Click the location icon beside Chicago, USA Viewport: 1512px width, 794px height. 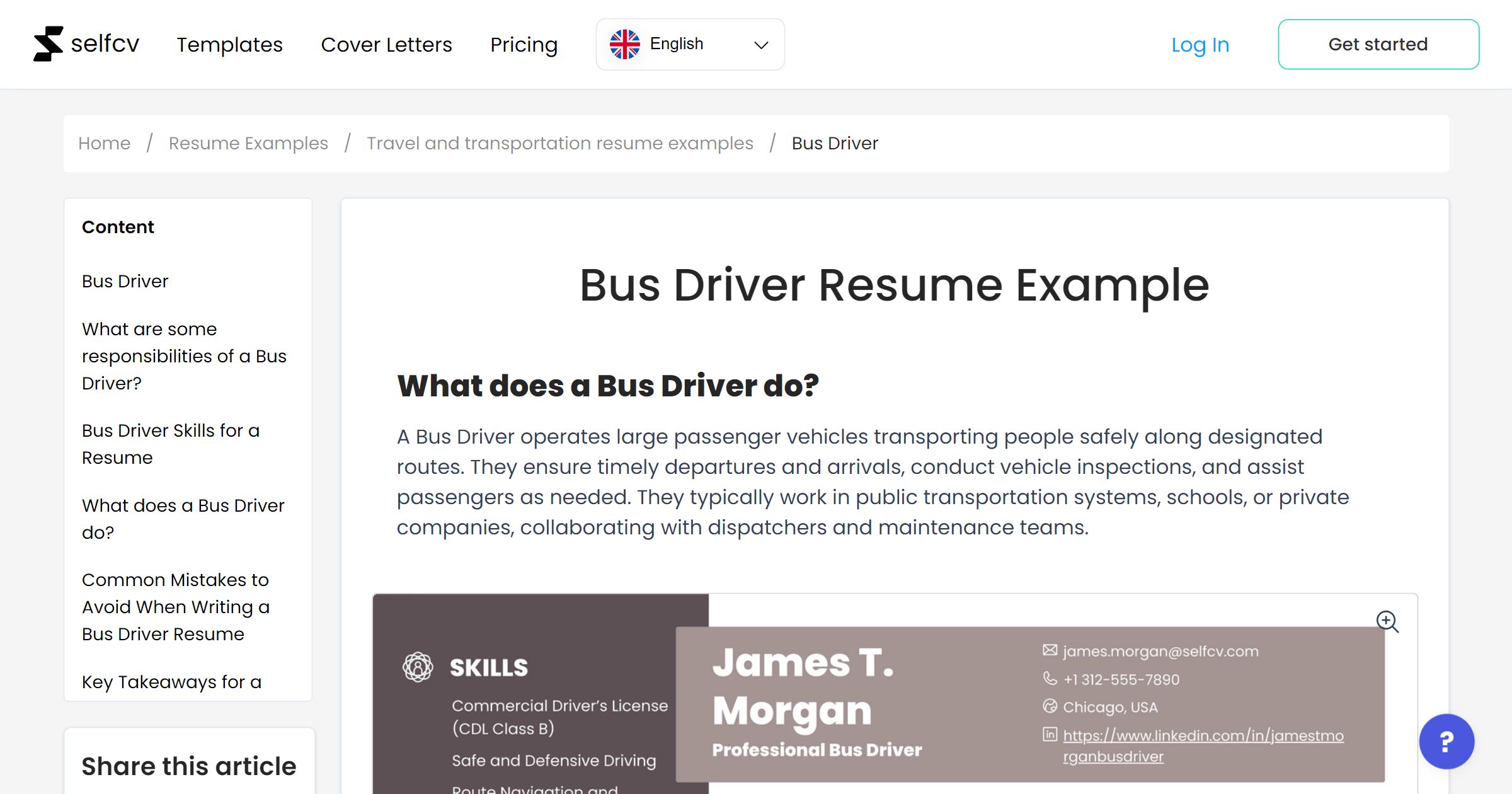[x=1050, y=706]
